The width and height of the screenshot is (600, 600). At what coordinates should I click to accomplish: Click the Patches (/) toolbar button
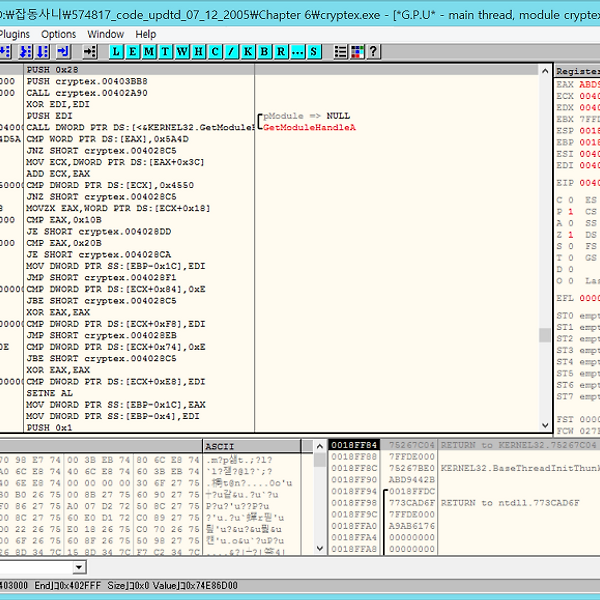232,51
